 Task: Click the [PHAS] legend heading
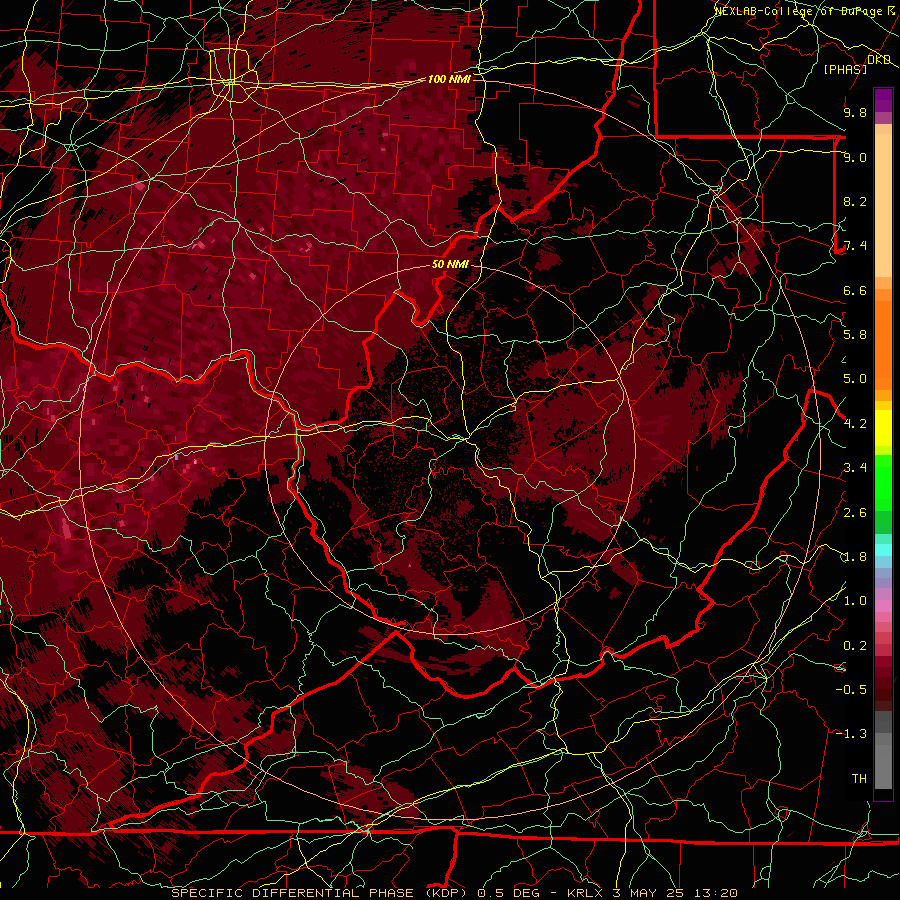[x=845, y=70]
